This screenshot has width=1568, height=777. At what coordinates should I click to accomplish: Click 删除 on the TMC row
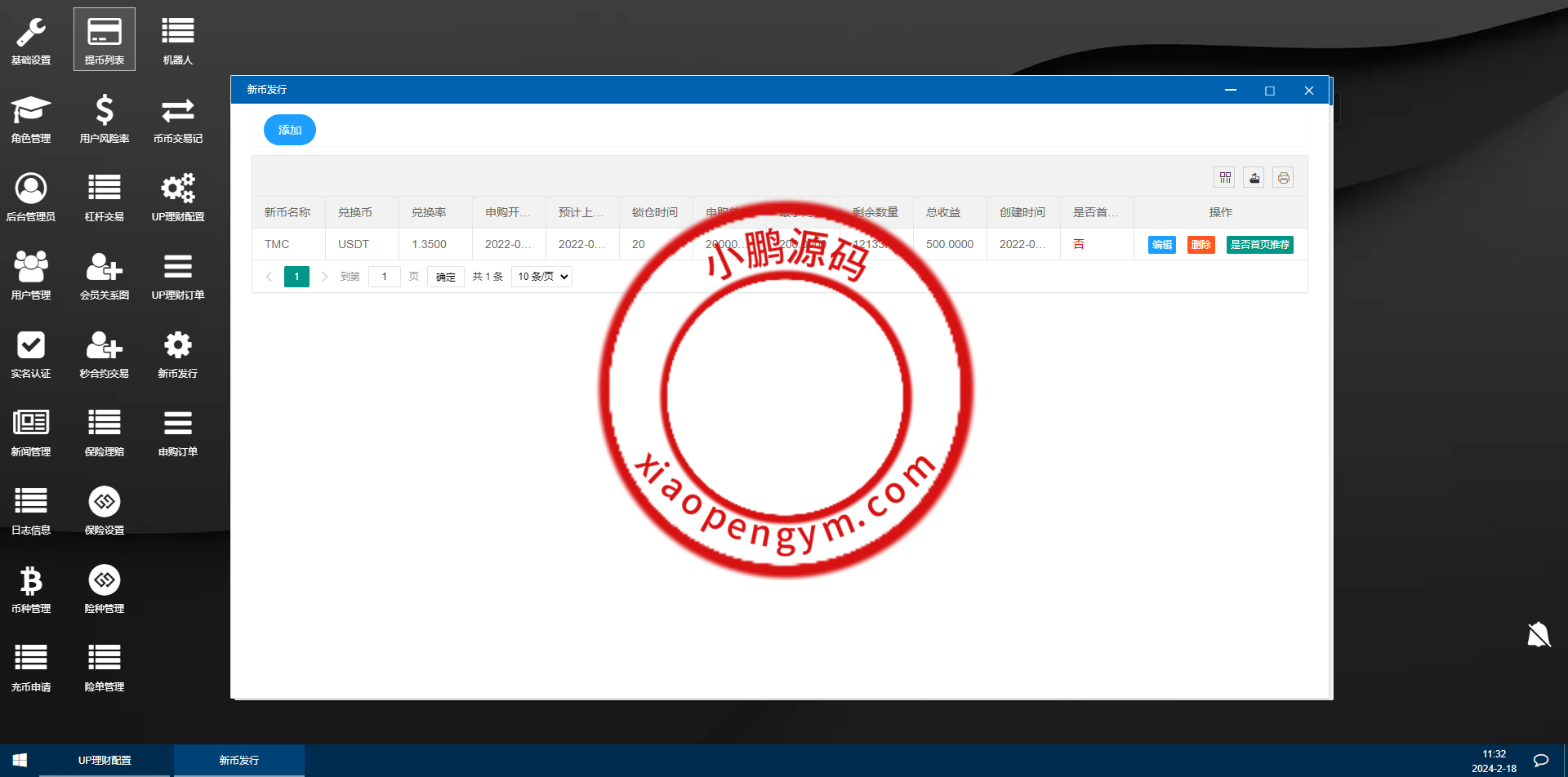click(1200, 244)
